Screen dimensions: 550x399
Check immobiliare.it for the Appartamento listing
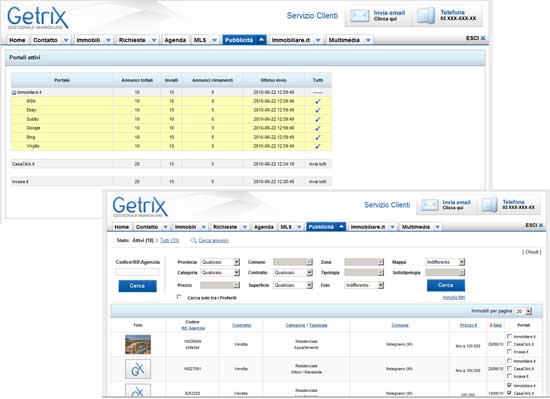509,337
